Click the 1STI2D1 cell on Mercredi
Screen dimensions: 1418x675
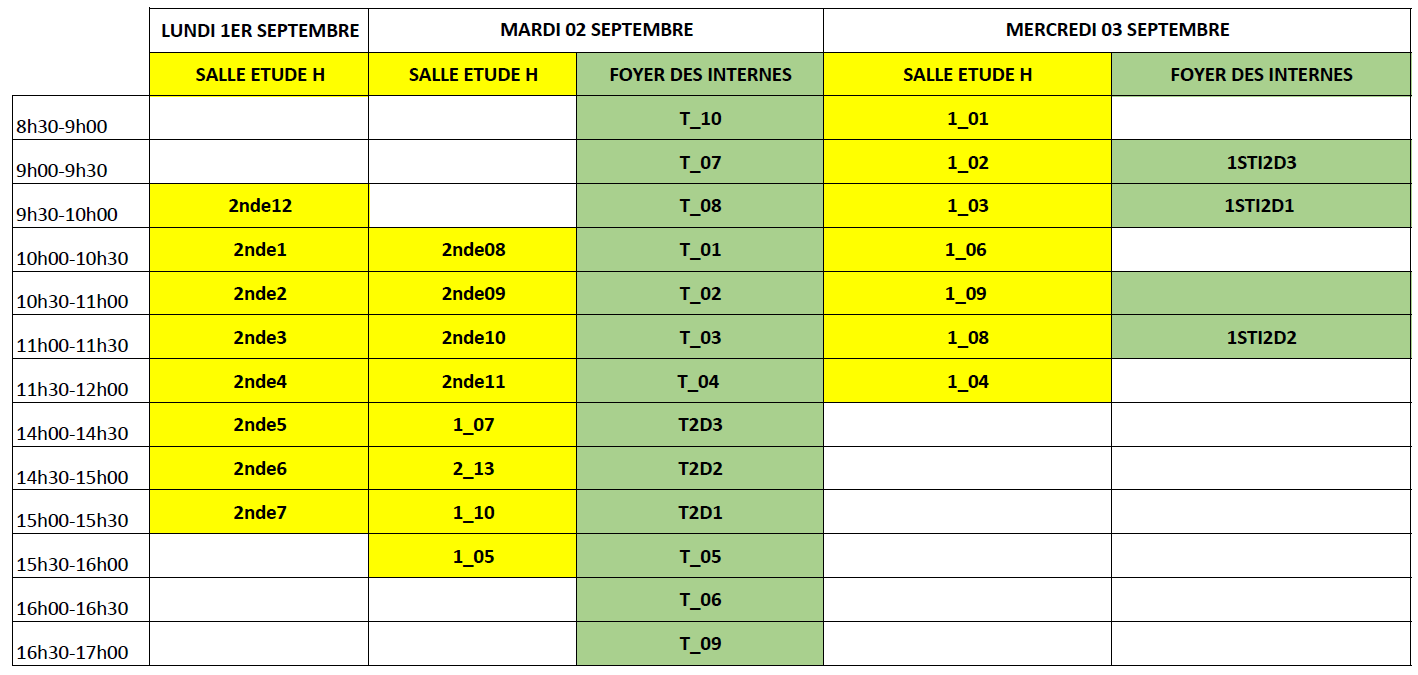pos(1261,206)
